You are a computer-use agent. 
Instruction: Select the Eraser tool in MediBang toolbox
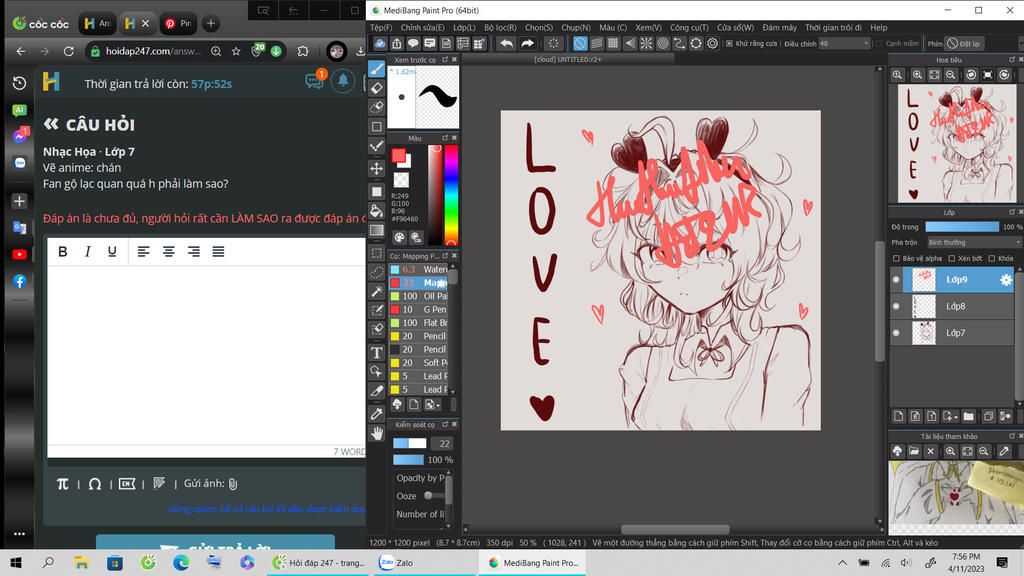377,88
